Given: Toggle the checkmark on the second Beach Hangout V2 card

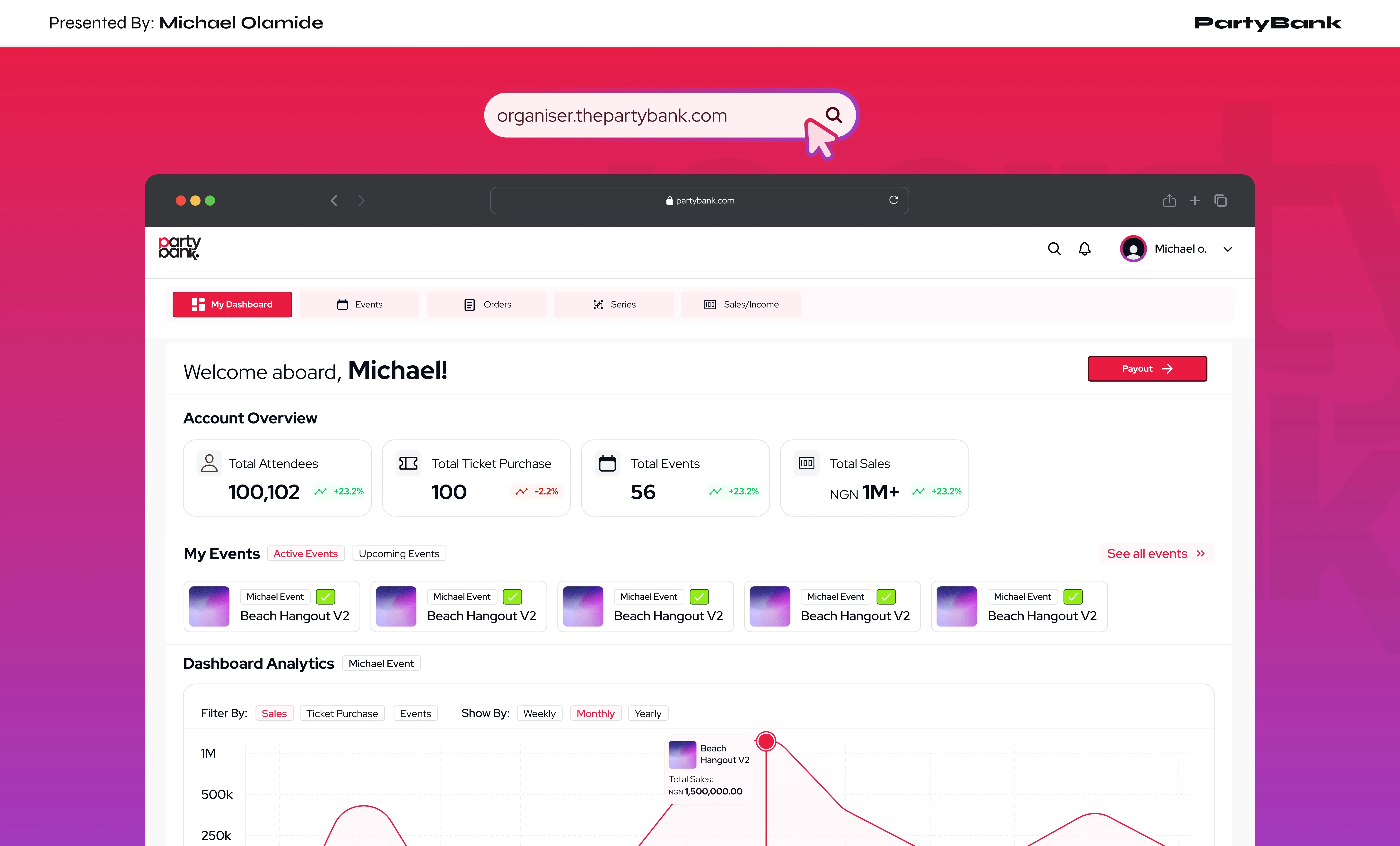Looking at the screenshot, I should (513, 597).
